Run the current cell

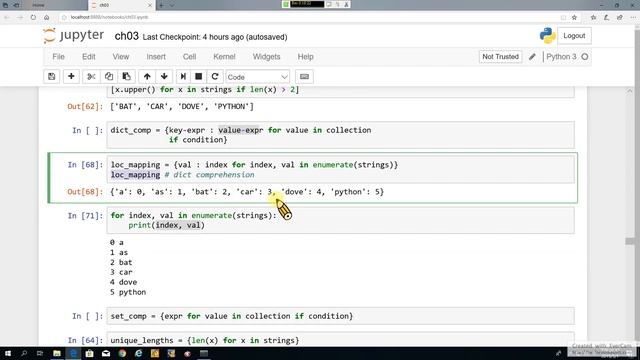183,77
